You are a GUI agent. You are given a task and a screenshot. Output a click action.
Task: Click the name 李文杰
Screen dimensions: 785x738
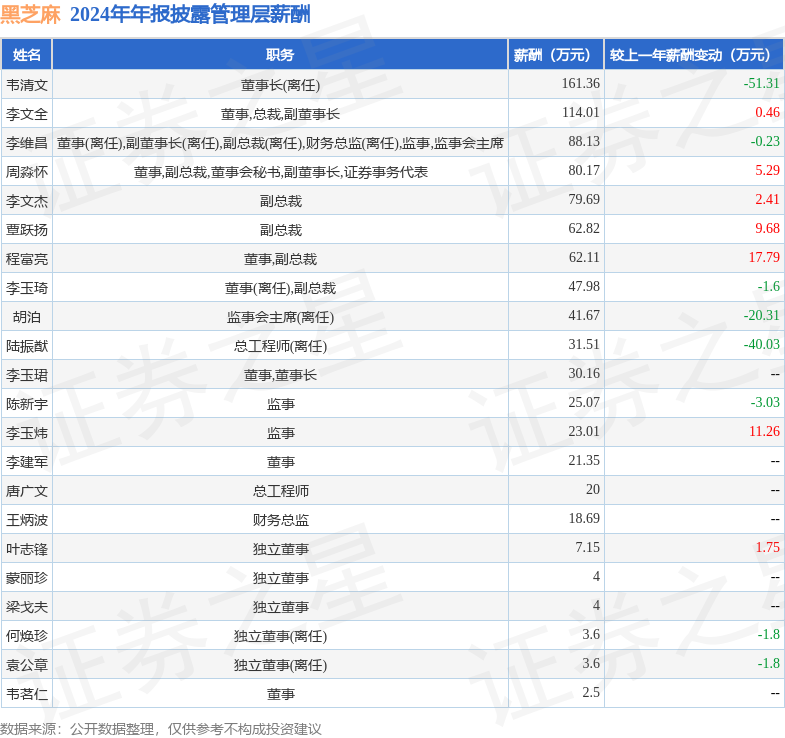[x=27, y=201]
